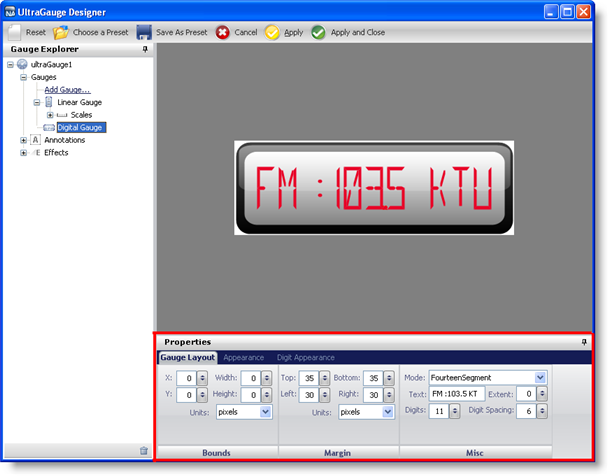Select Digital Gauge in the tree
Screen dimensions: 609x476
[x=81, y=127]
